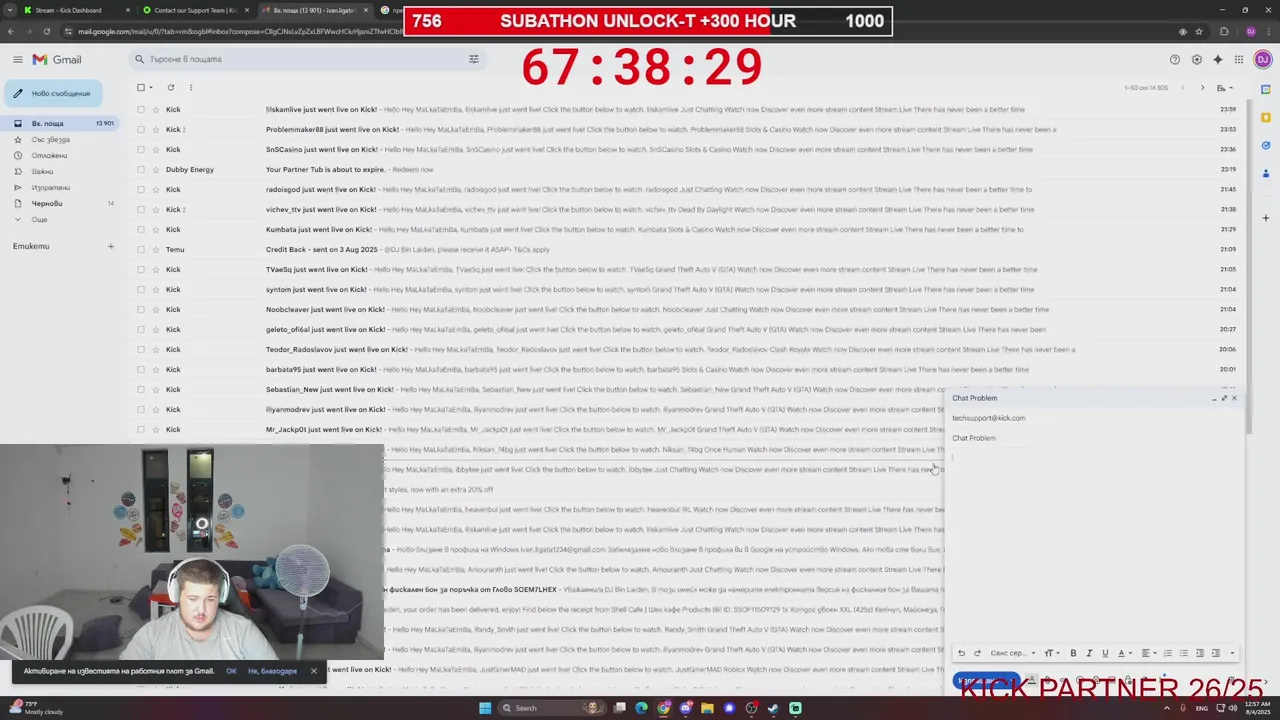Image resolution: width=1280 pixels, height=720 pixels.
Task: Tick checkbox for filskamlive Kick email
Action: 140,109
